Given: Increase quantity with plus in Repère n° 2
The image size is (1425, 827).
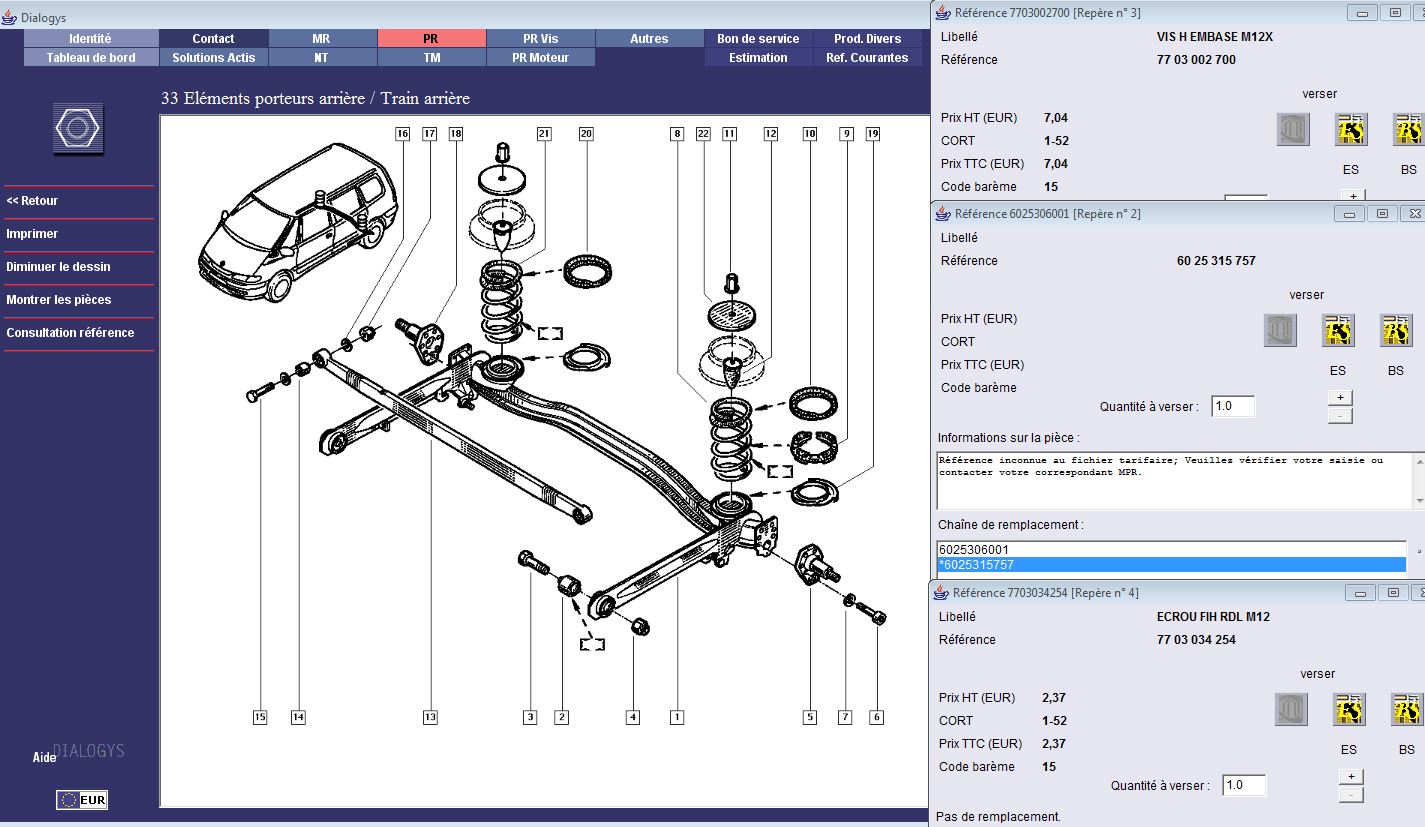Looking at the screenshot, I should 1340,397.
